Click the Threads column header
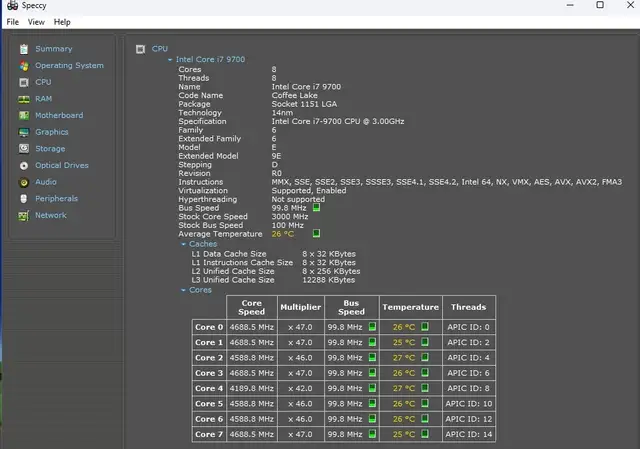 pos(469,307)
